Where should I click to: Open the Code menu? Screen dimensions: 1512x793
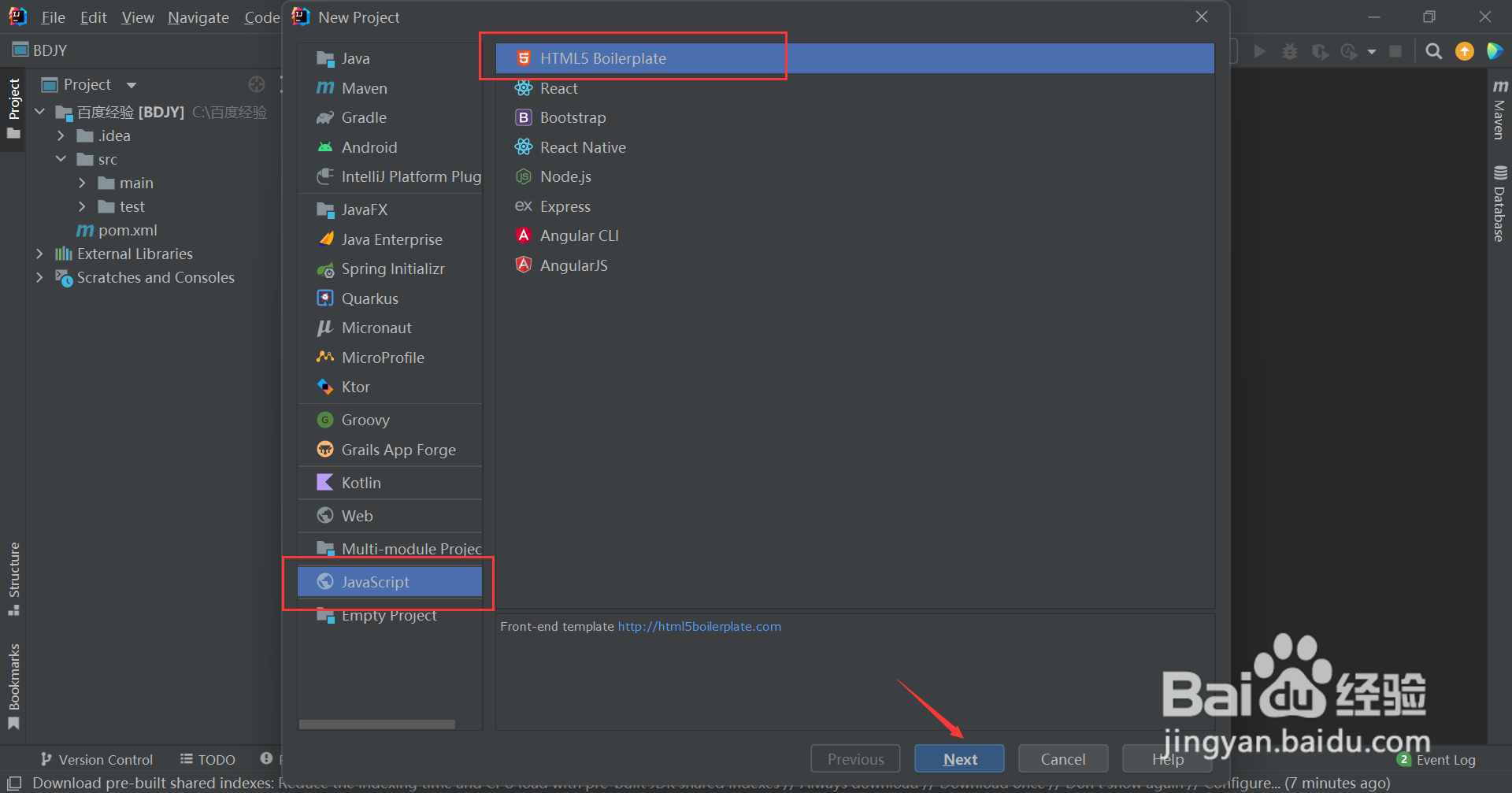pos(261,17)
